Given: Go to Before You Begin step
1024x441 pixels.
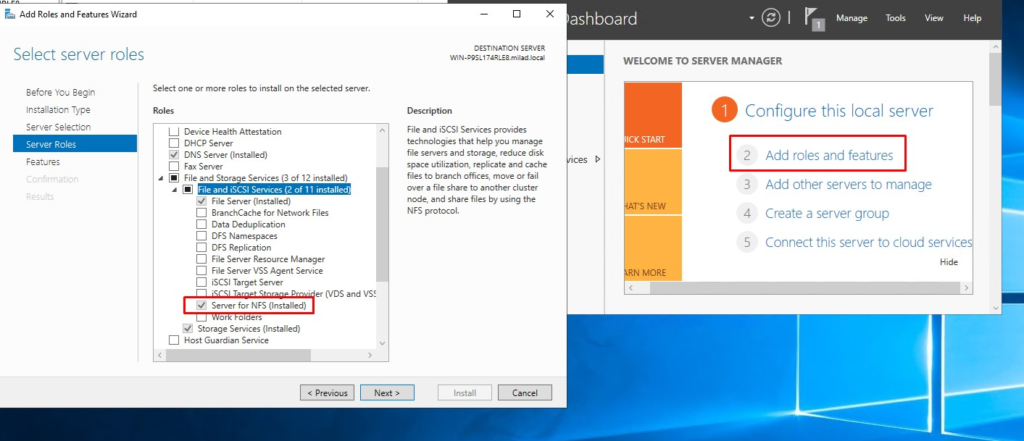Looking at the screenshot, I should pyautogui.click(x=60, y=92).
